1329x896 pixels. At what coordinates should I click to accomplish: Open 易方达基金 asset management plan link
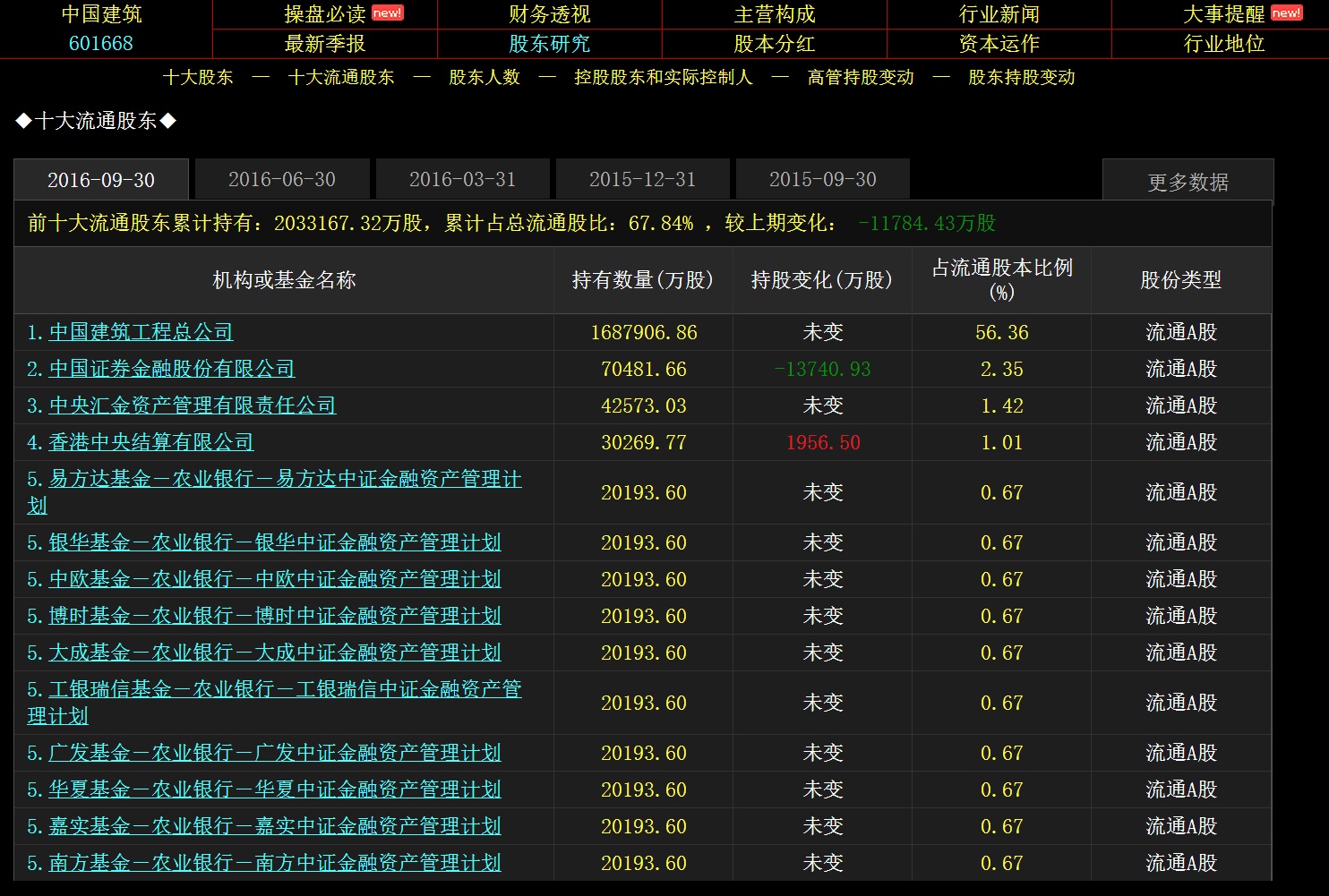(x=274, y=492)
